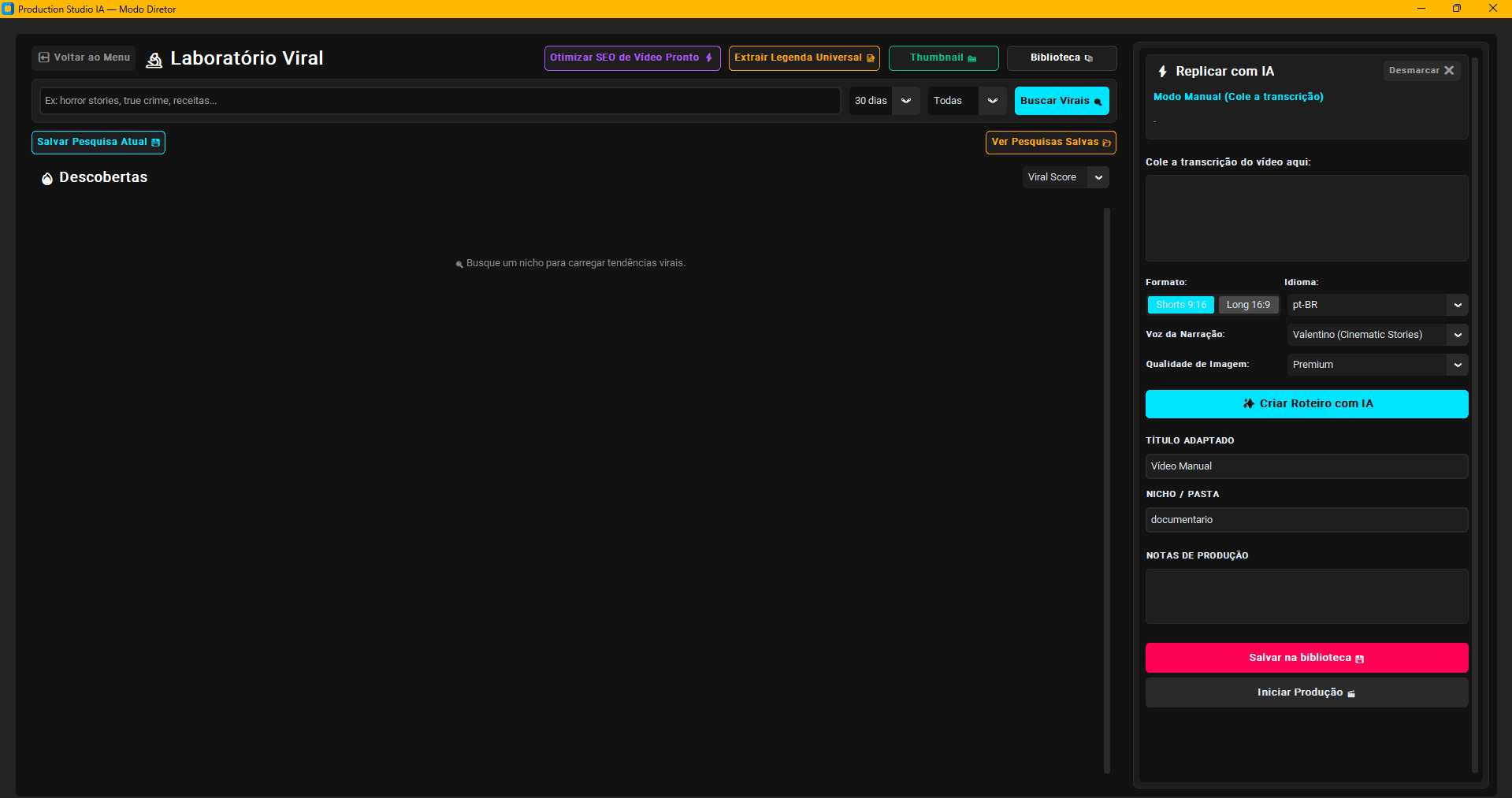Click the back arrow icon on Voltar ao Menu
Viewport: 1512px width, 798px height.
[x=44, y=58]
